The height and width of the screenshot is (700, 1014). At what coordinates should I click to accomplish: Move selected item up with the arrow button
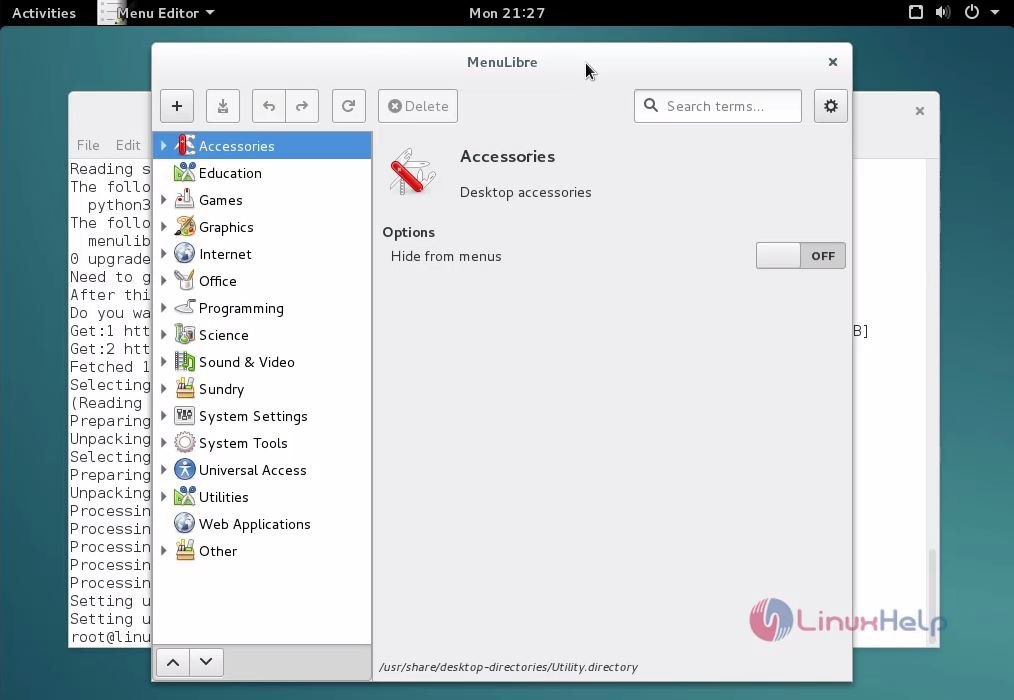(x=173, y=662)
